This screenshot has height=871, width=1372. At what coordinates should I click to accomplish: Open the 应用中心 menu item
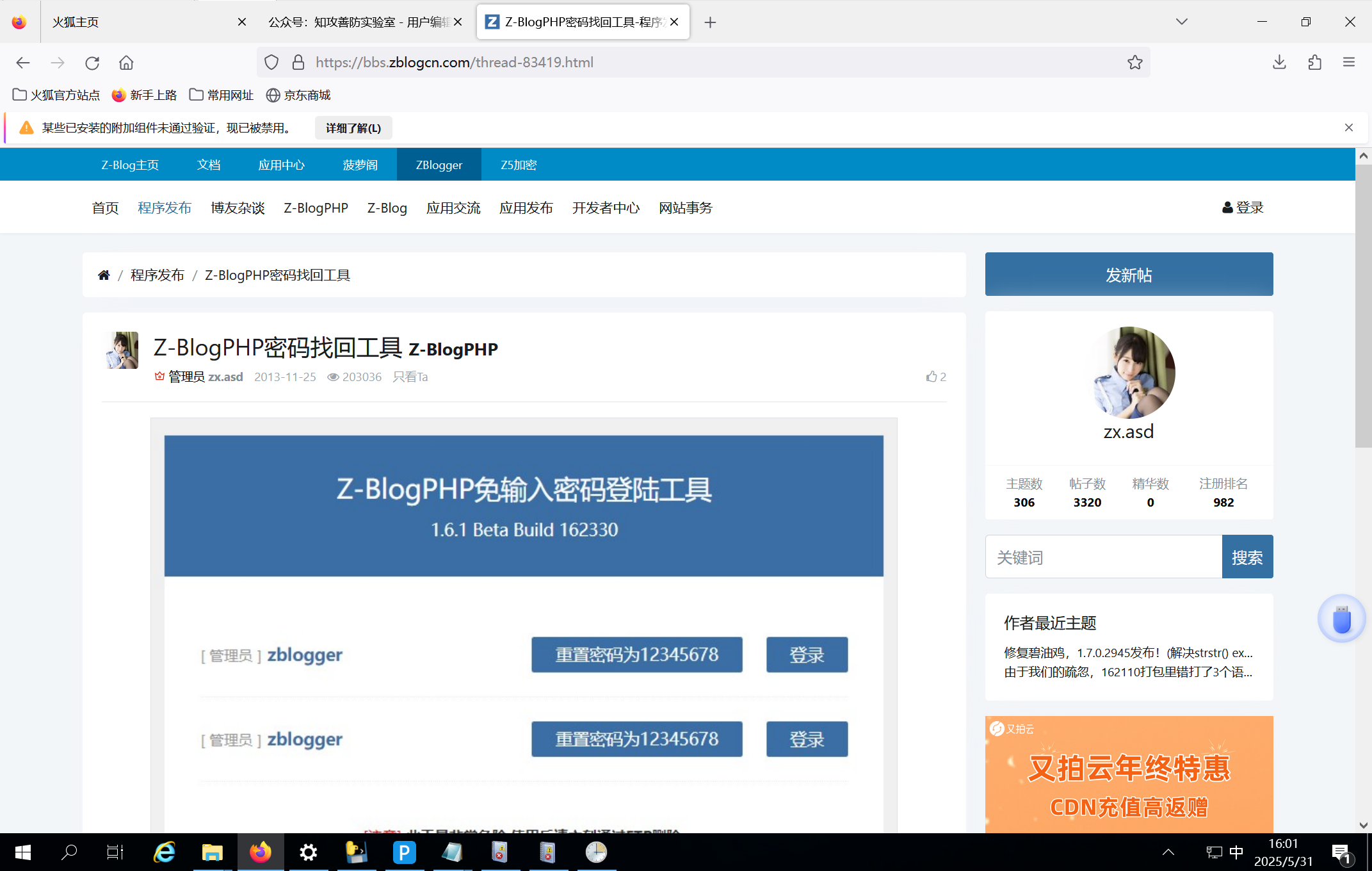click(x=281, y=165)
